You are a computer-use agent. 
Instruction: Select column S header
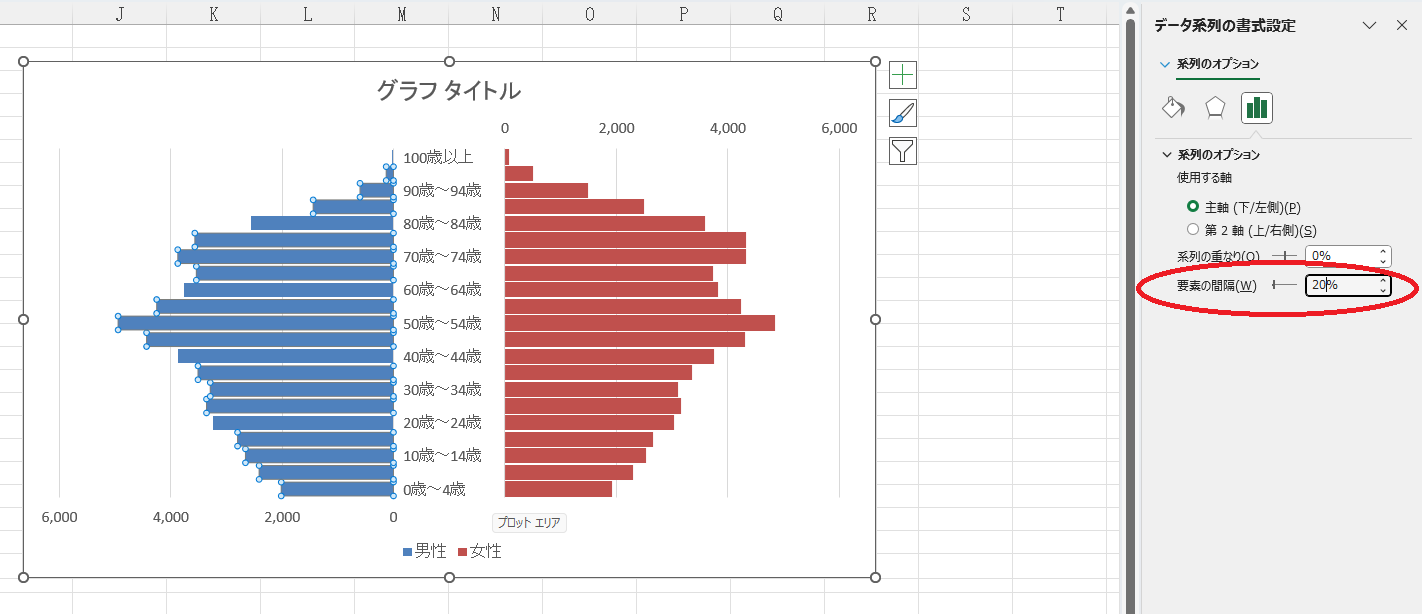pos(966,13)
